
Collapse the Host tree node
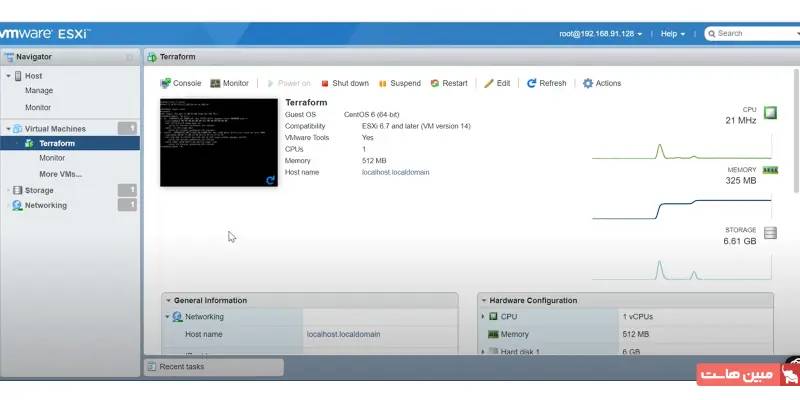9,76
